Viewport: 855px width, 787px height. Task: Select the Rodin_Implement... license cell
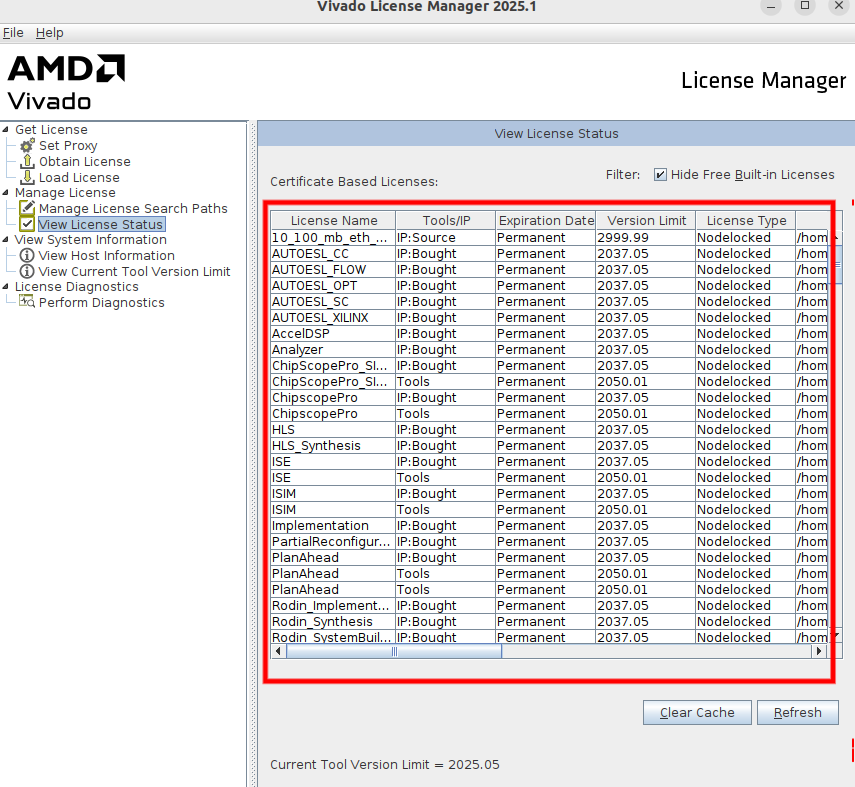(333, 605)
